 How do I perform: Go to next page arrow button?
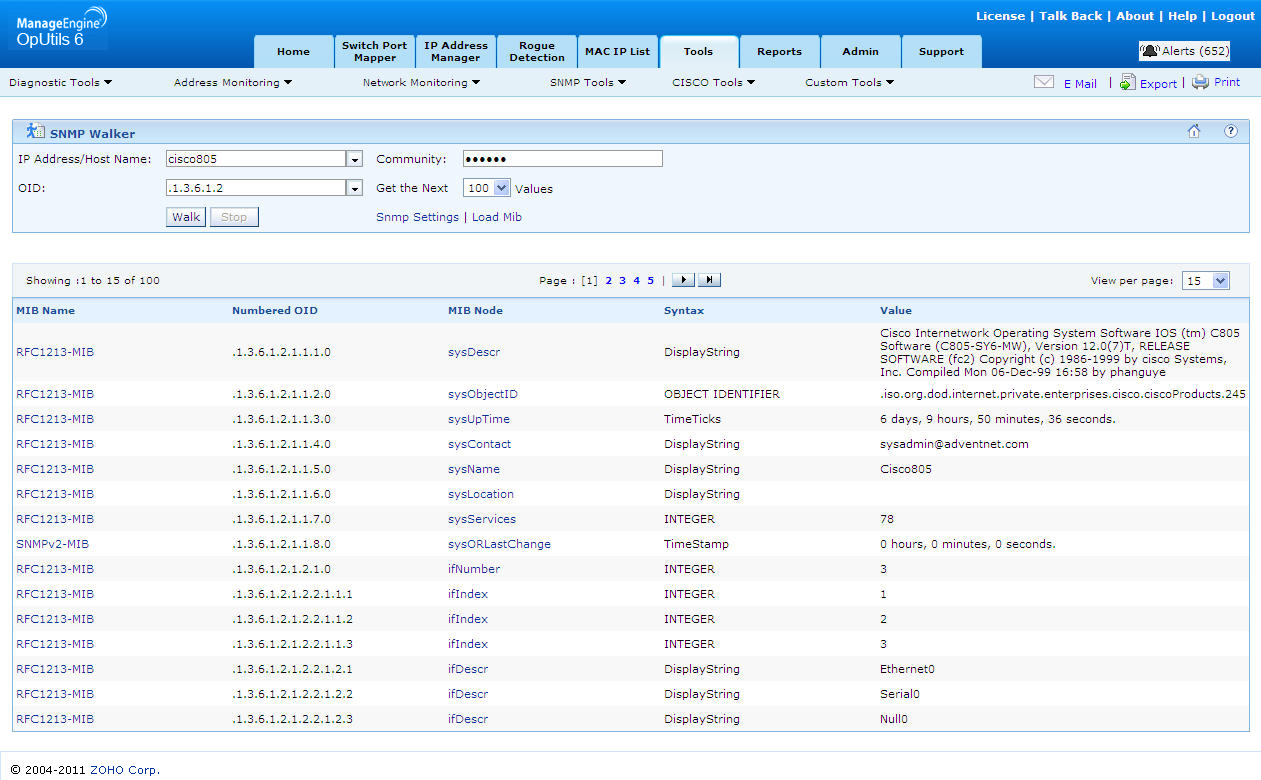683,281
